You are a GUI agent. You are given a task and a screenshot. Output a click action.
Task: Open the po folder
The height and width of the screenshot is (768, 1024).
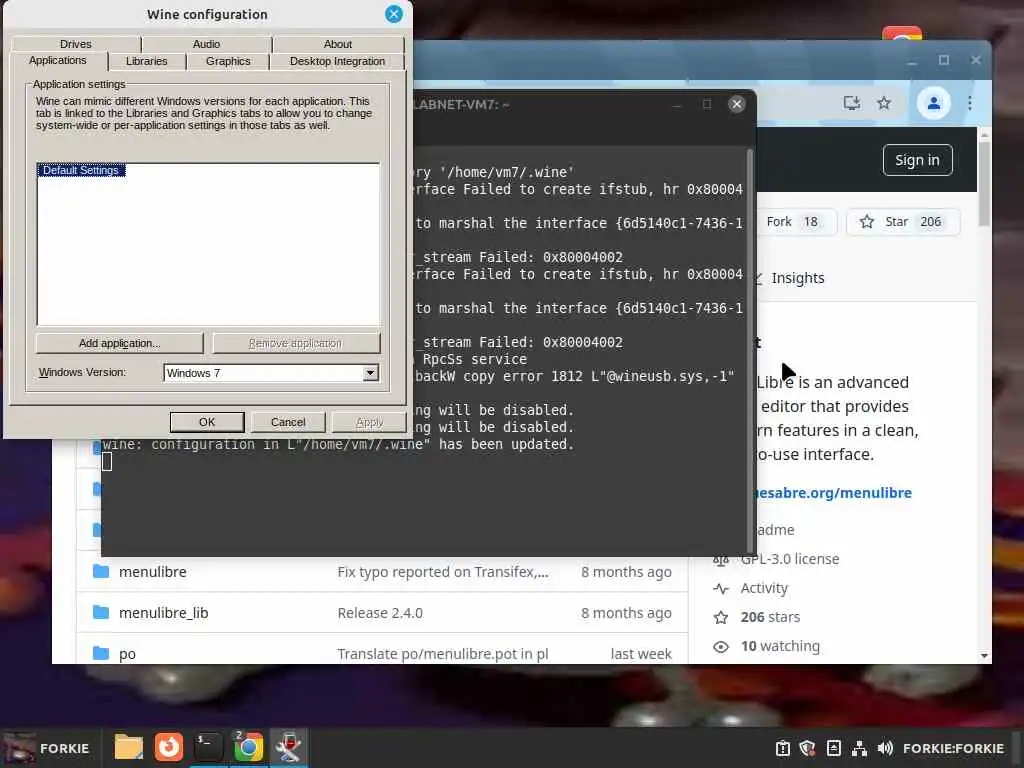[127, 654]
